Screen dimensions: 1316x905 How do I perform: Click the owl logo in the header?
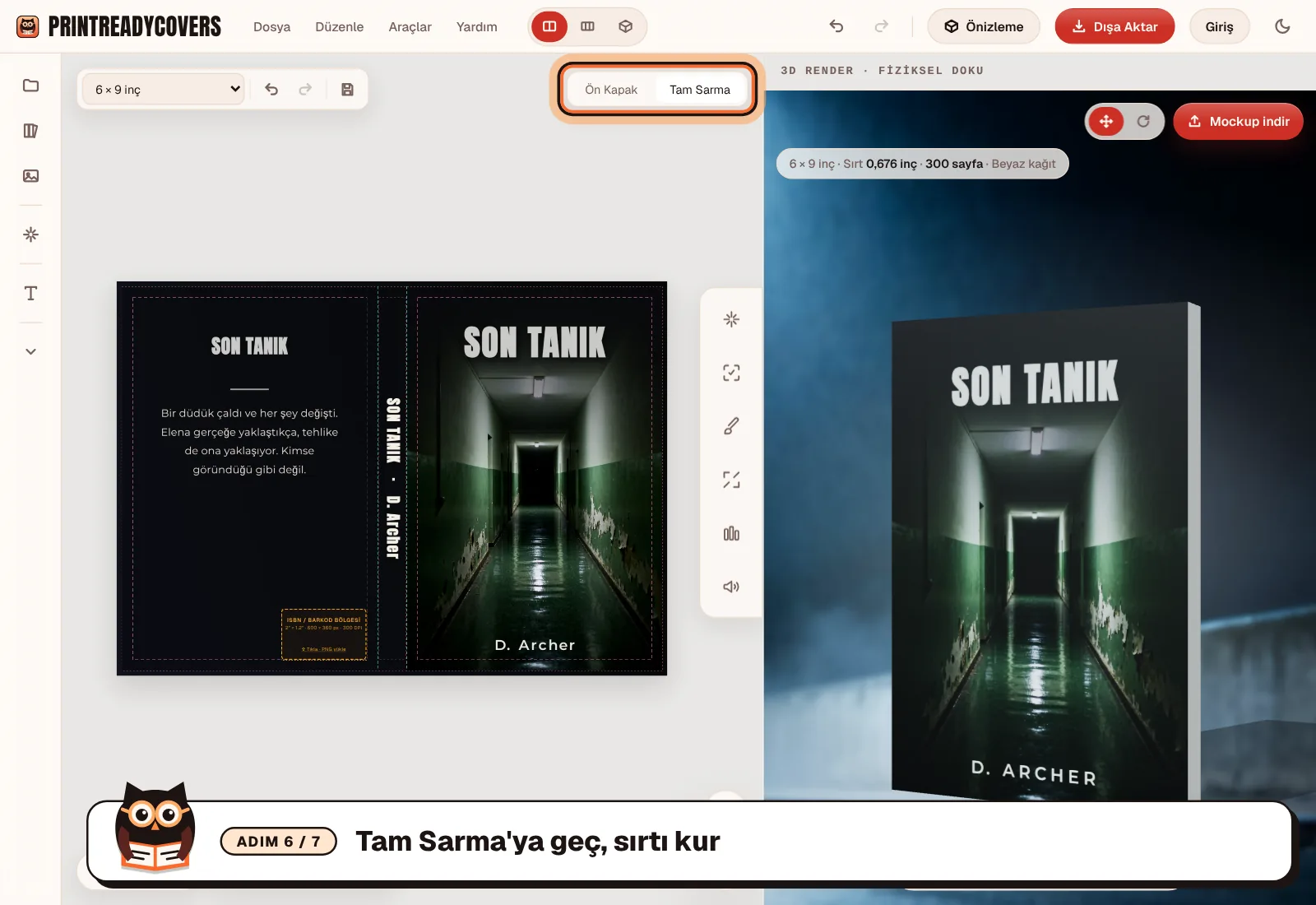coord(28,26)
